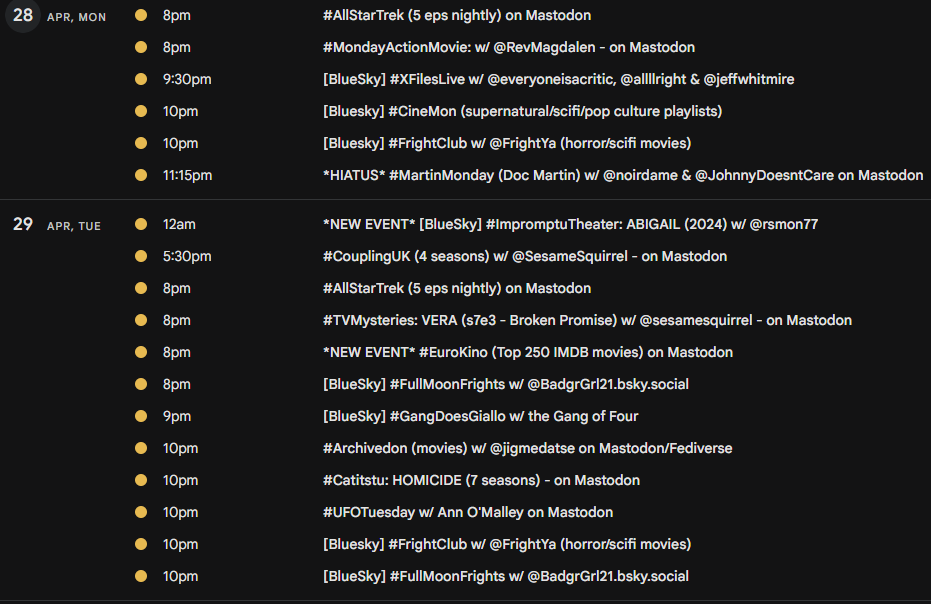Open #Catitstu HOMICIDE event
The image size is (931, 604).
click(482, 481)
